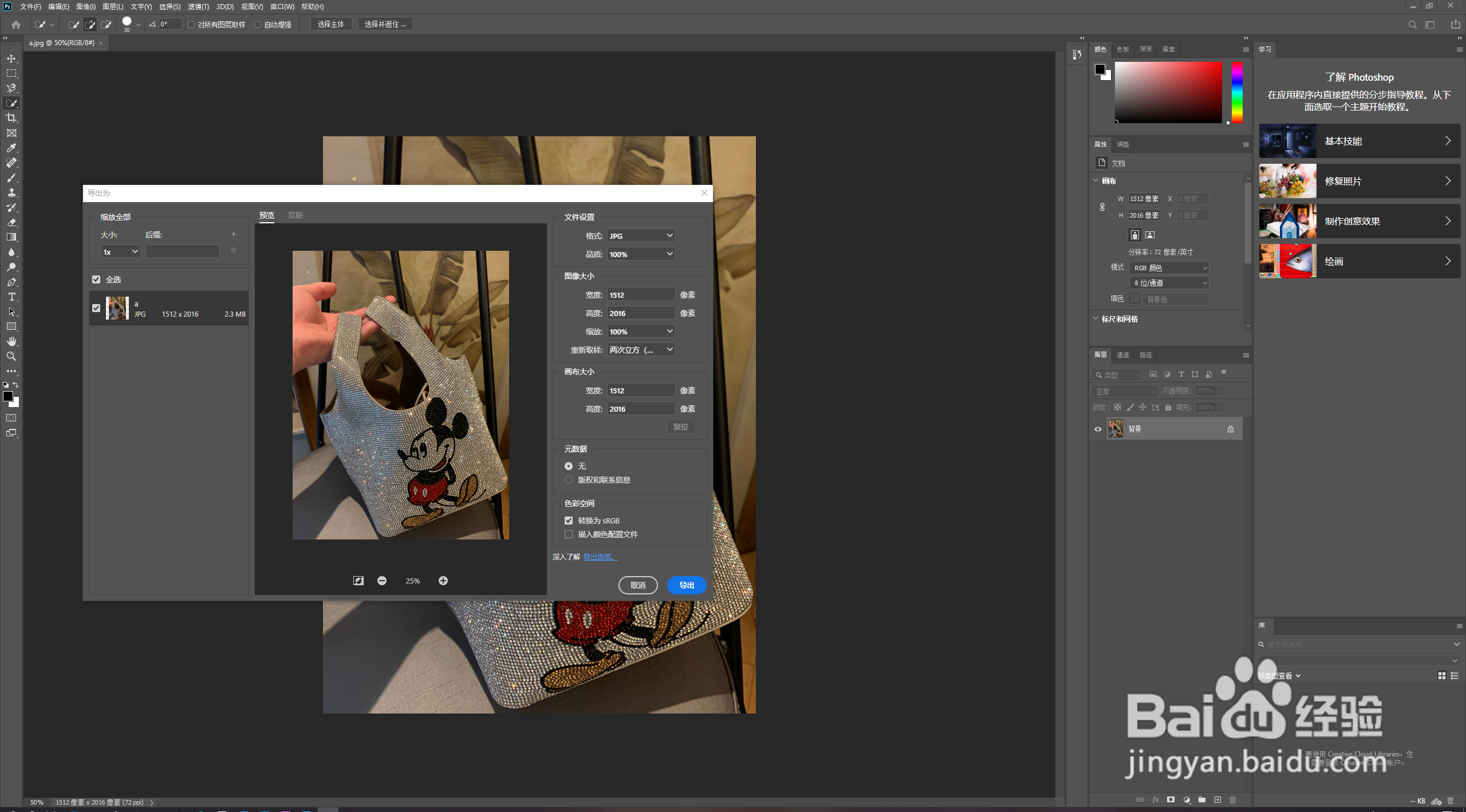The height and width of the screenshot is (812, 1466).
Task: Enable 嵌入颜色配置文件 checkbox
Action: tap(569, 534)
